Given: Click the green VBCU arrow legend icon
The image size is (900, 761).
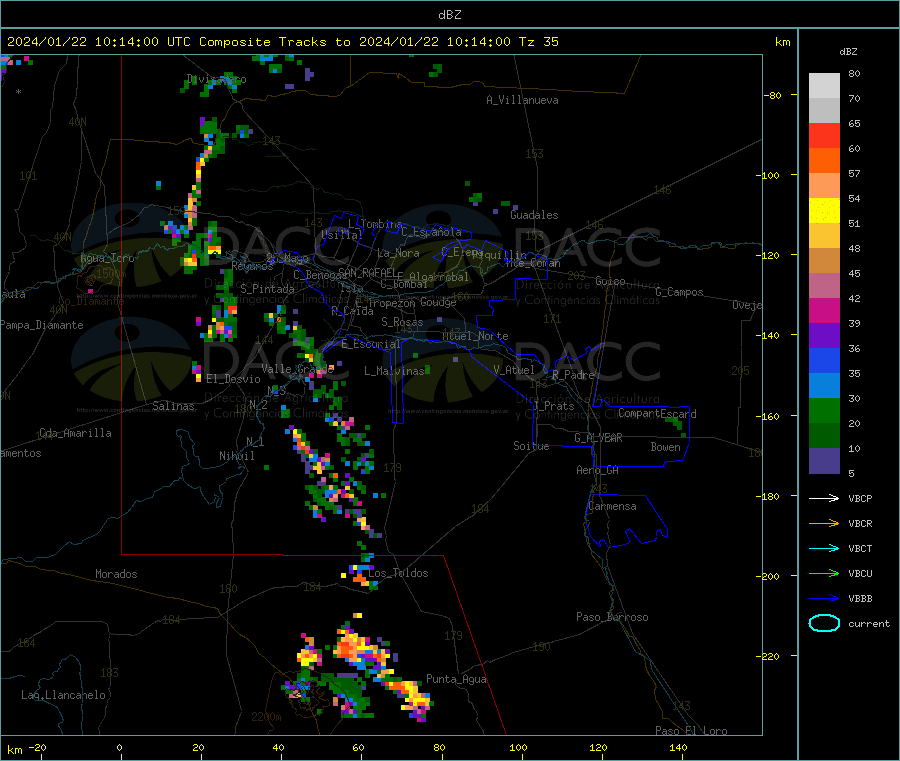Looking at the screenshot, I should tap(824, 573).
